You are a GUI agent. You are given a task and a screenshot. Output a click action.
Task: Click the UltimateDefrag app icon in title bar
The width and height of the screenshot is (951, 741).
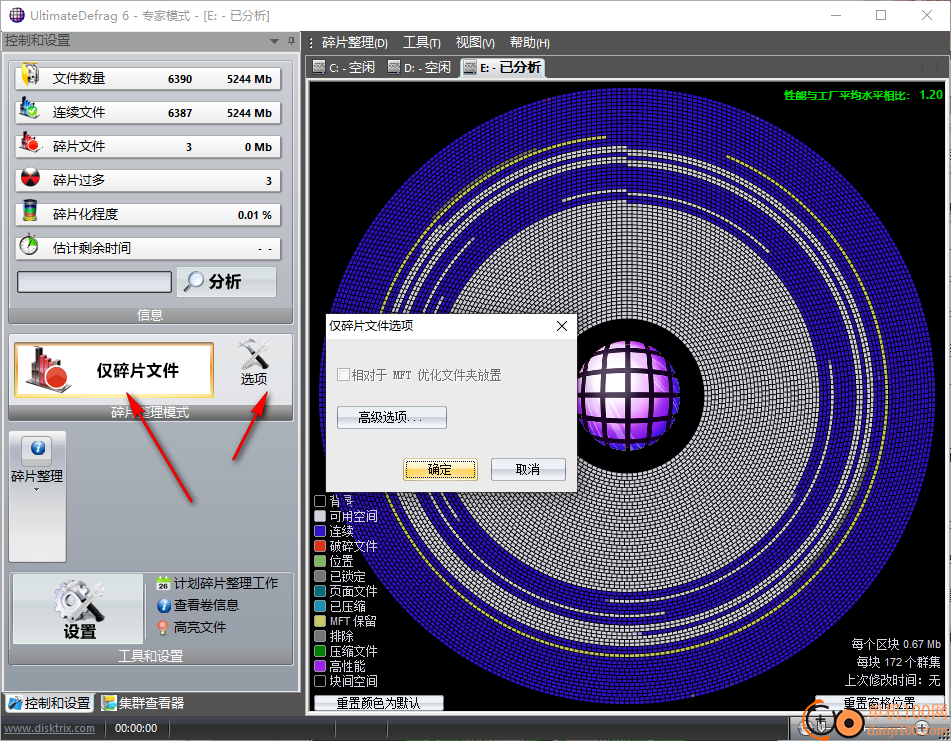pos(16,15)
